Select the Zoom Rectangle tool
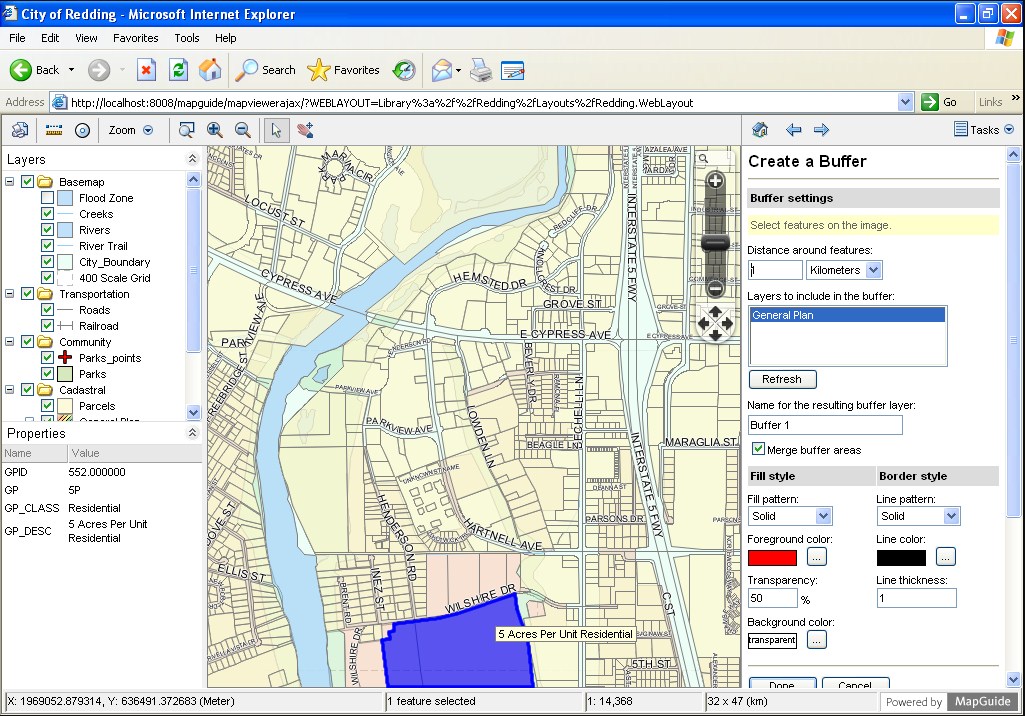This screenshot has height=716, width=1025. click(187, 130)
